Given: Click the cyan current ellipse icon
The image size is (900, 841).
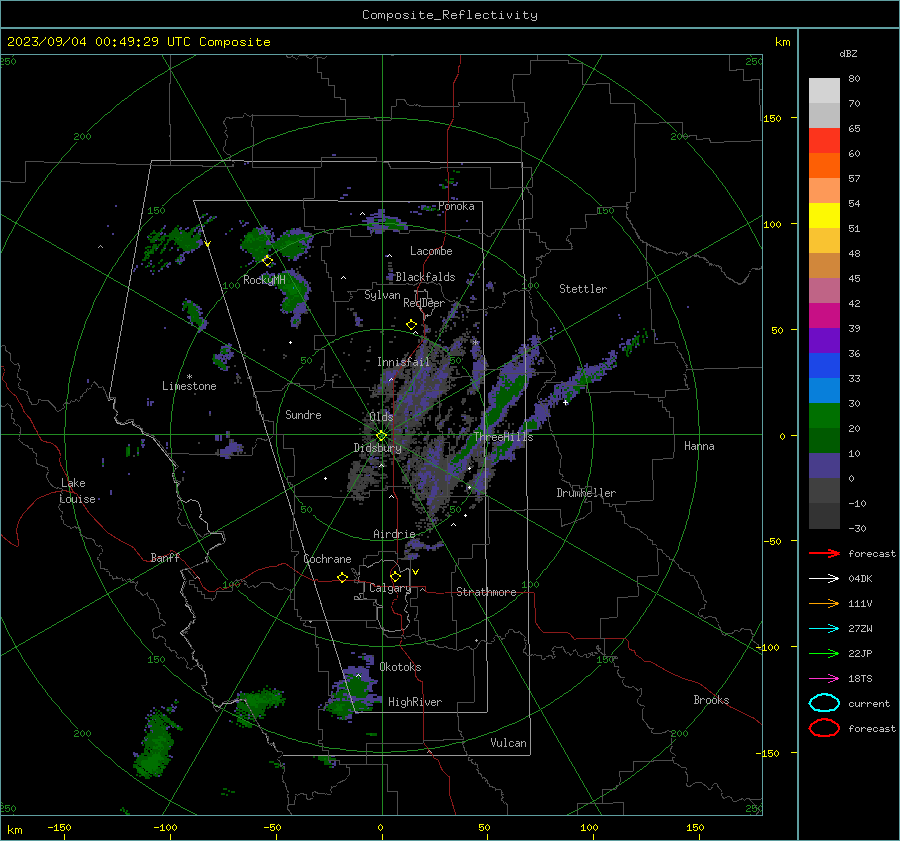Looking at the screenshot, I should point(824,703).
